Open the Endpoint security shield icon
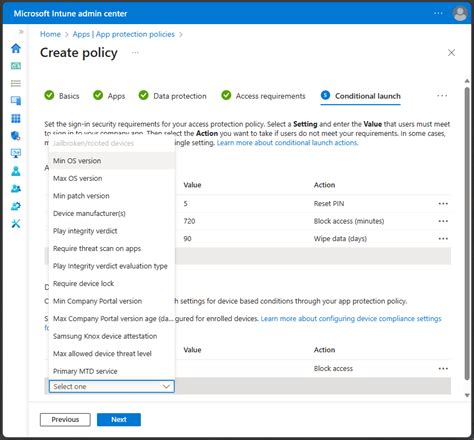This screenshot has width=474, height=440. point(16,136)
